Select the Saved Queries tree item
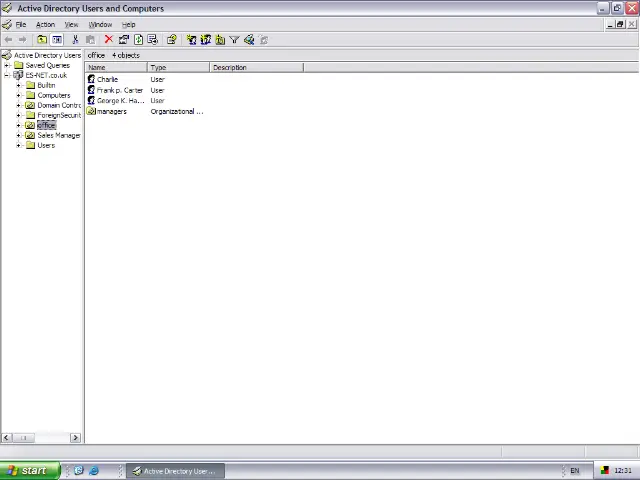Image resolution: width=640 pixels, height=480 pixels. pos(47,65)
